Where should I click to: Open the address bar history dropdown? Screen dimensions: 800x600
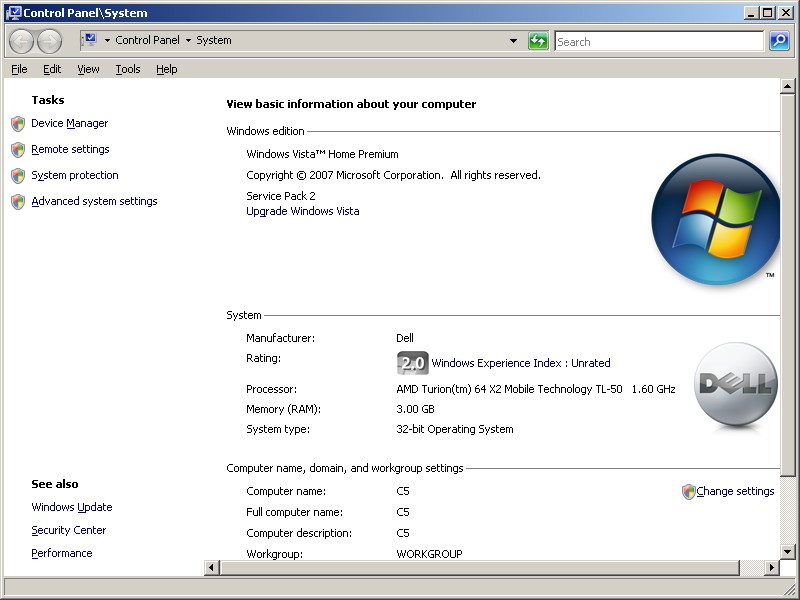tap(513, 41)
